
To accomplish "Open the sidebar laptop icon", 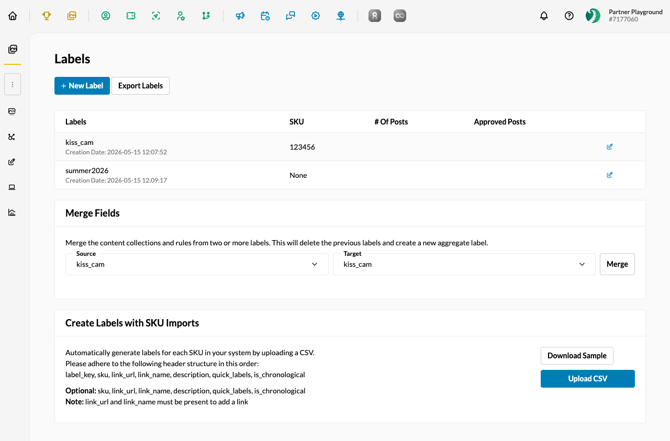I will pos(12,187).
